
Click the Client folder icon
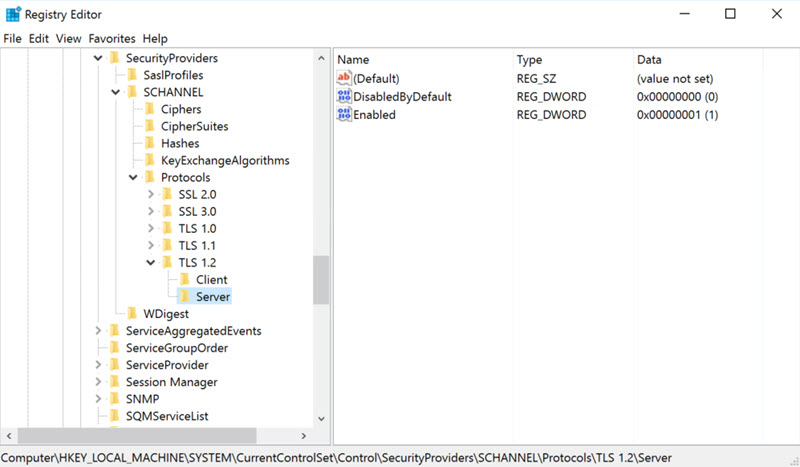tap(185, 279)
